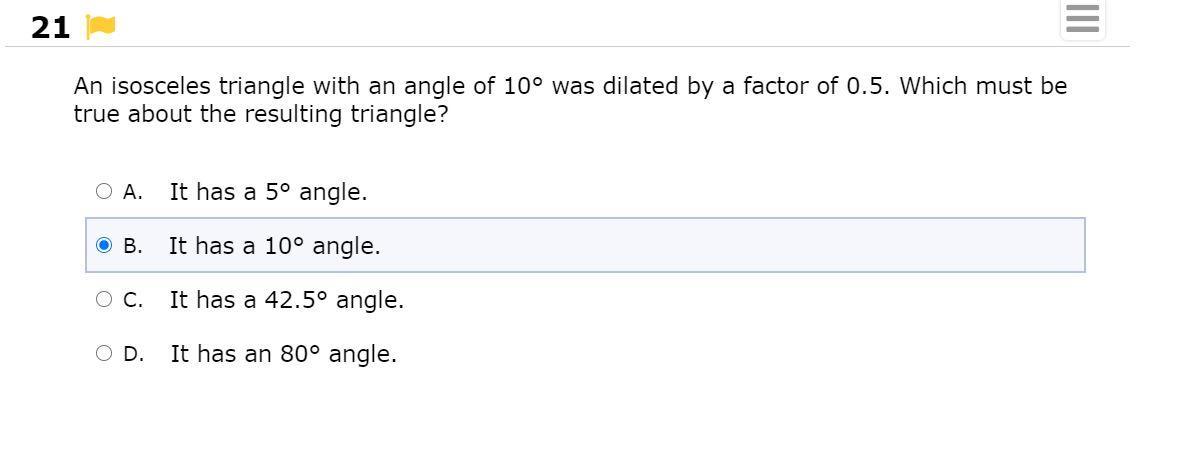Image resolution: width=1203 pixels, height=449 pixels.
Task: Select radio button for option A
Action: coord(104,191)
